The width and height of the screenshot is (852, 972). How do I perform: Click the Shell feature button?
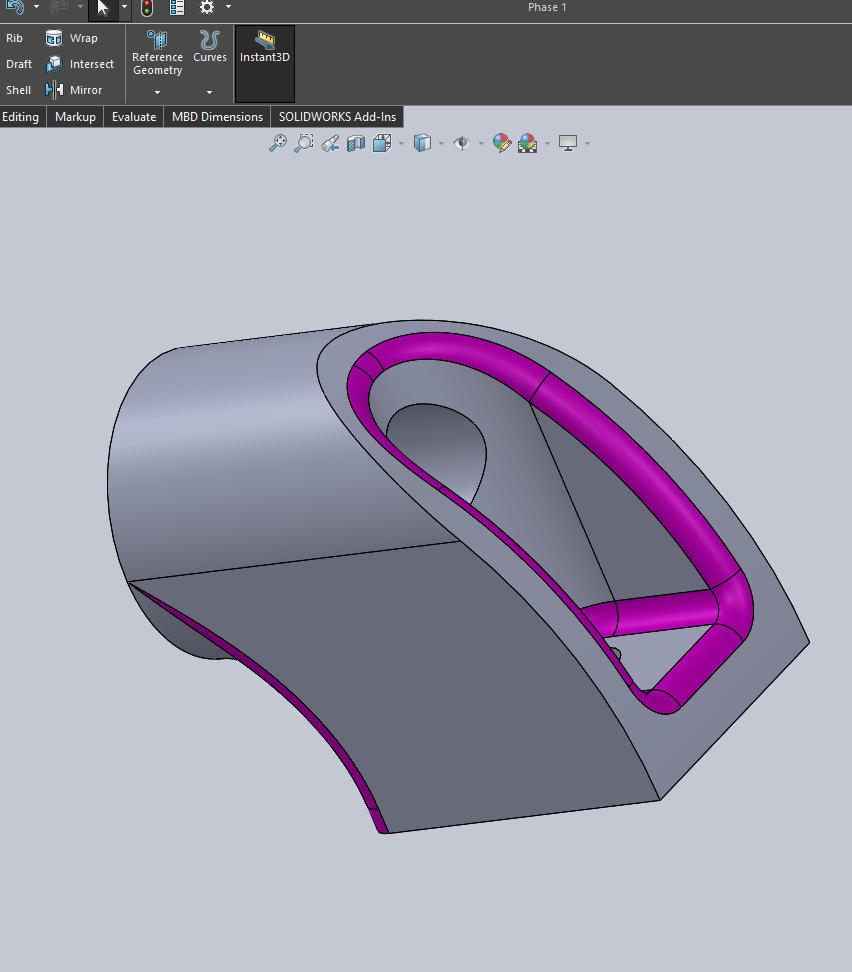(x=18, y=90)
